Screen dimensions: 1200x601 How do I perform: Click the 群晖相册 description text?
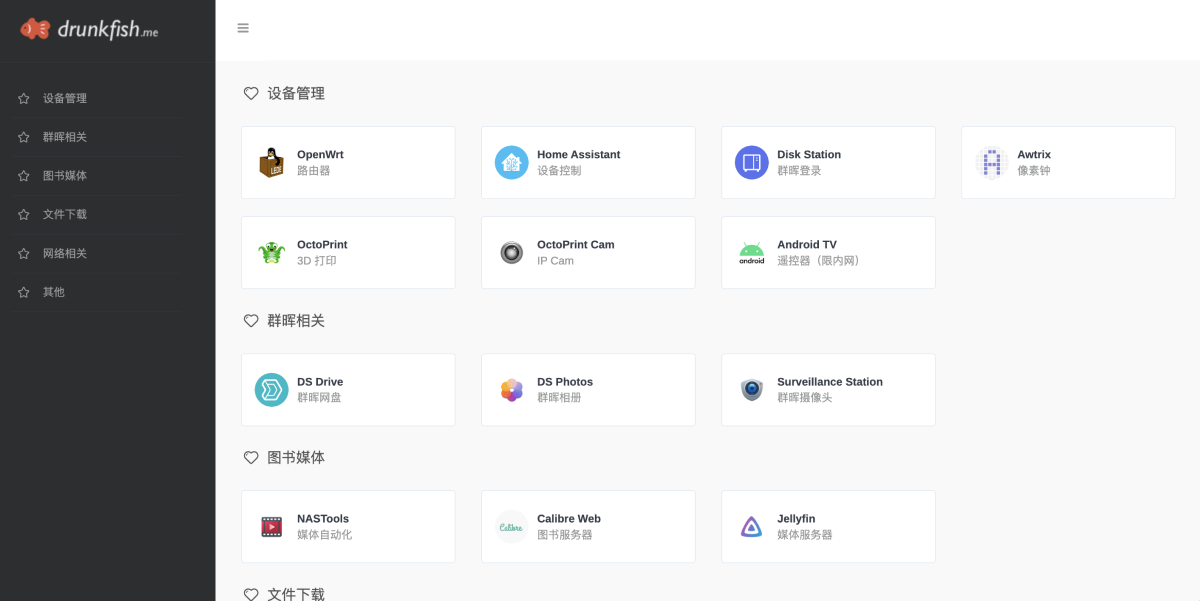[x=559, y=398]
